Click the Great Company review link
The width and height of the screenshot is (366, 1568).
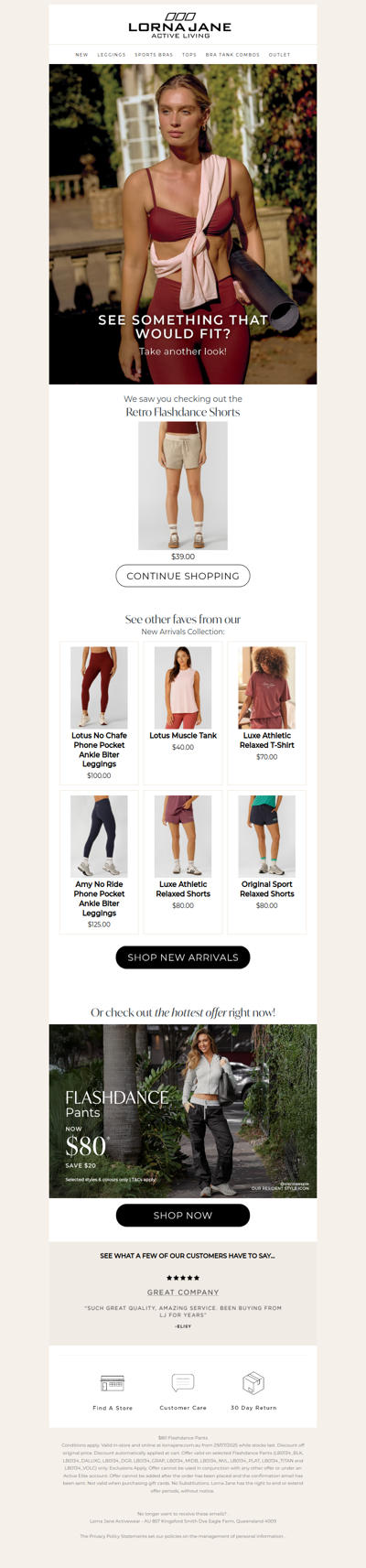(183, 1292)
